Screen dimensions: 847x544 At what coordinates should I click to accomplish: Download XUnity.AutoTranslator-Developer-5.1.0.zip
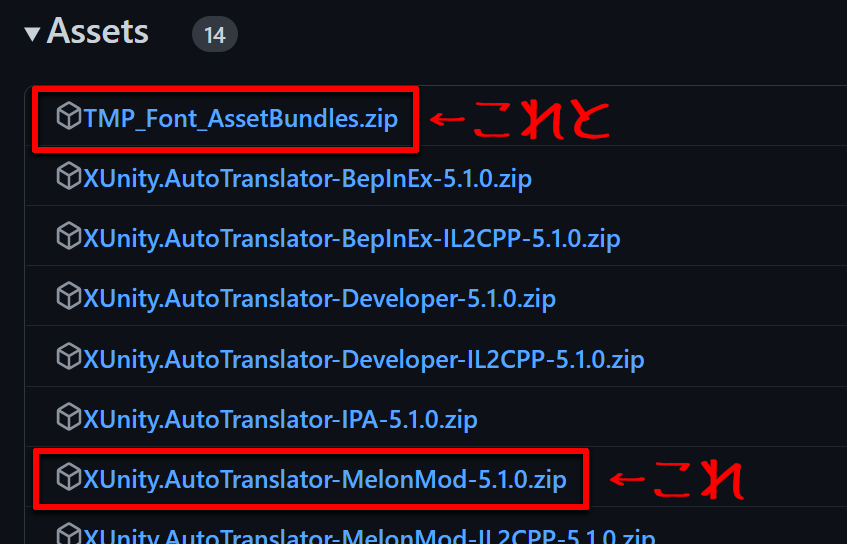(320, 298)
